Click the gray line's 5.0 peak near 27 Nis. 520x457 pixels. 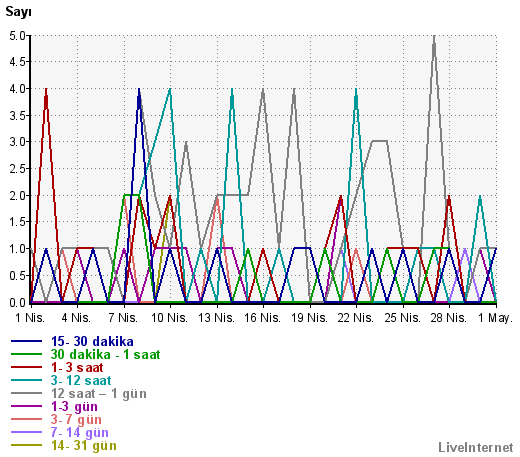click(x=434, y=36)
